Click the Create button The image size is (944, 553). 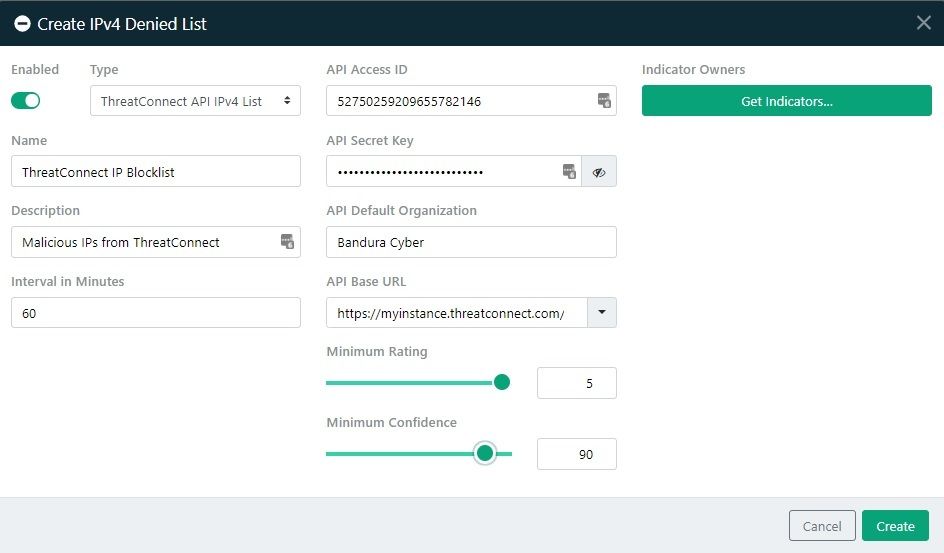point(895,526)
